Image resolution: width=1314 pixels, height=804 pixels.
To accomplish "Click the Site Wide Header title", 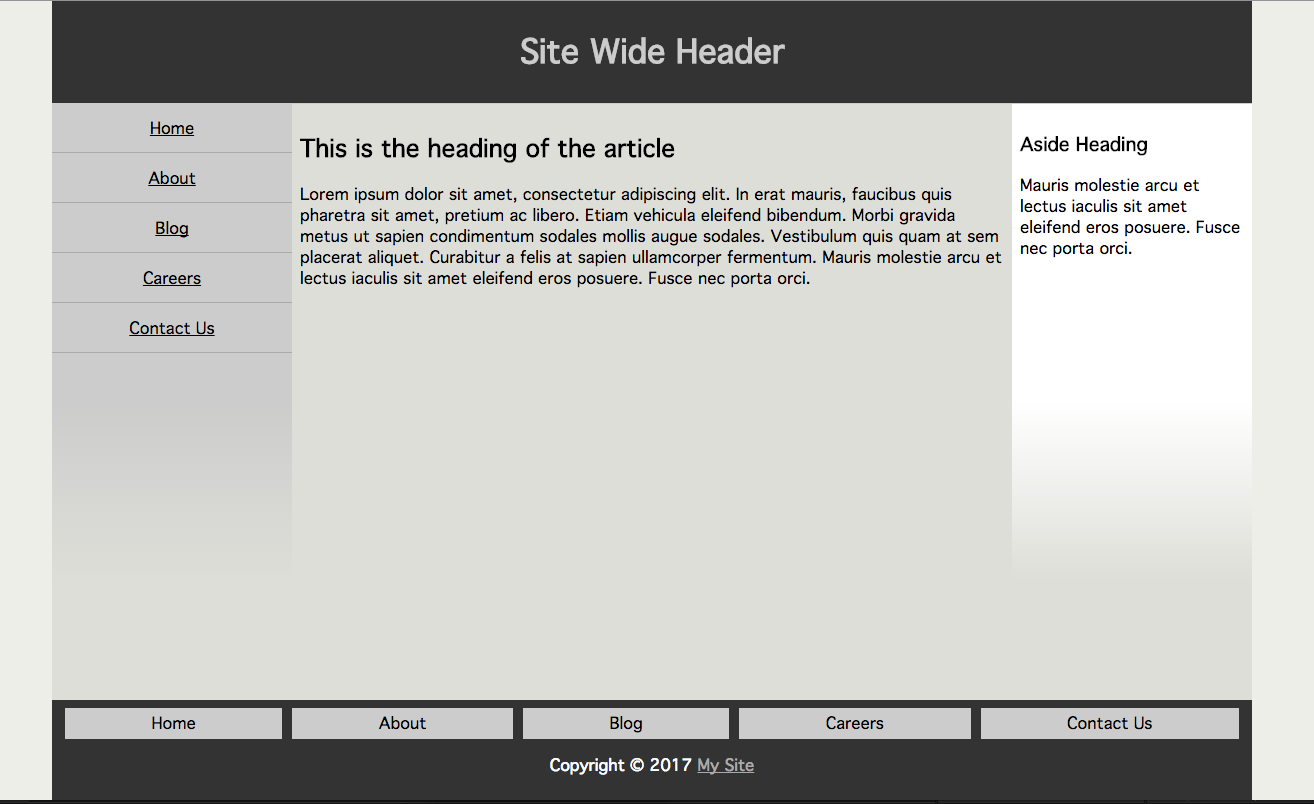I will click(652, 51).
